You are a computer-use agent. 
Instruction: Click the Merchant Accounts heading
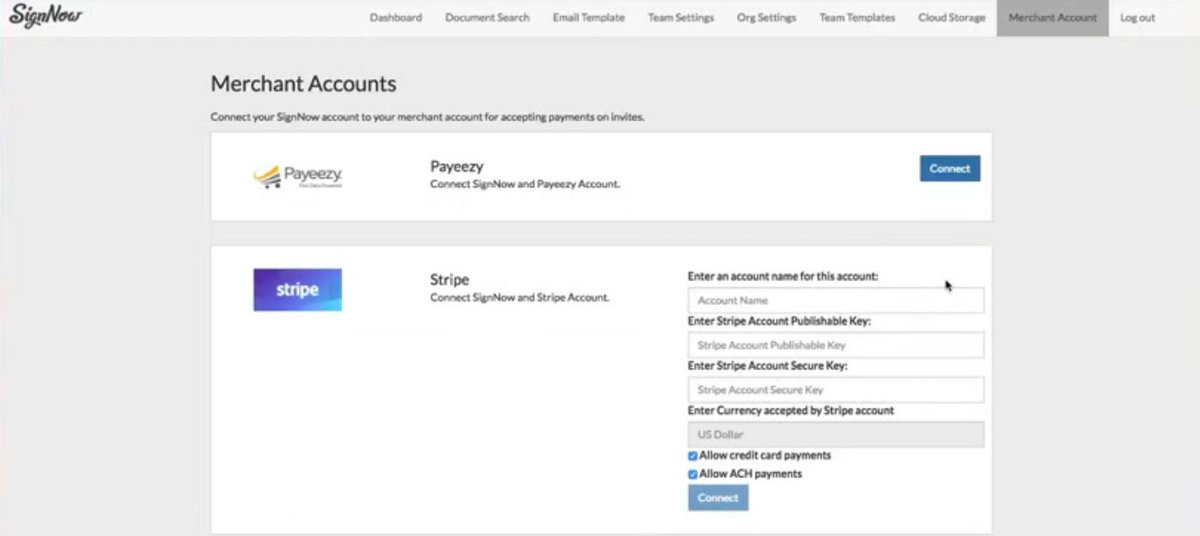[303, 84]
